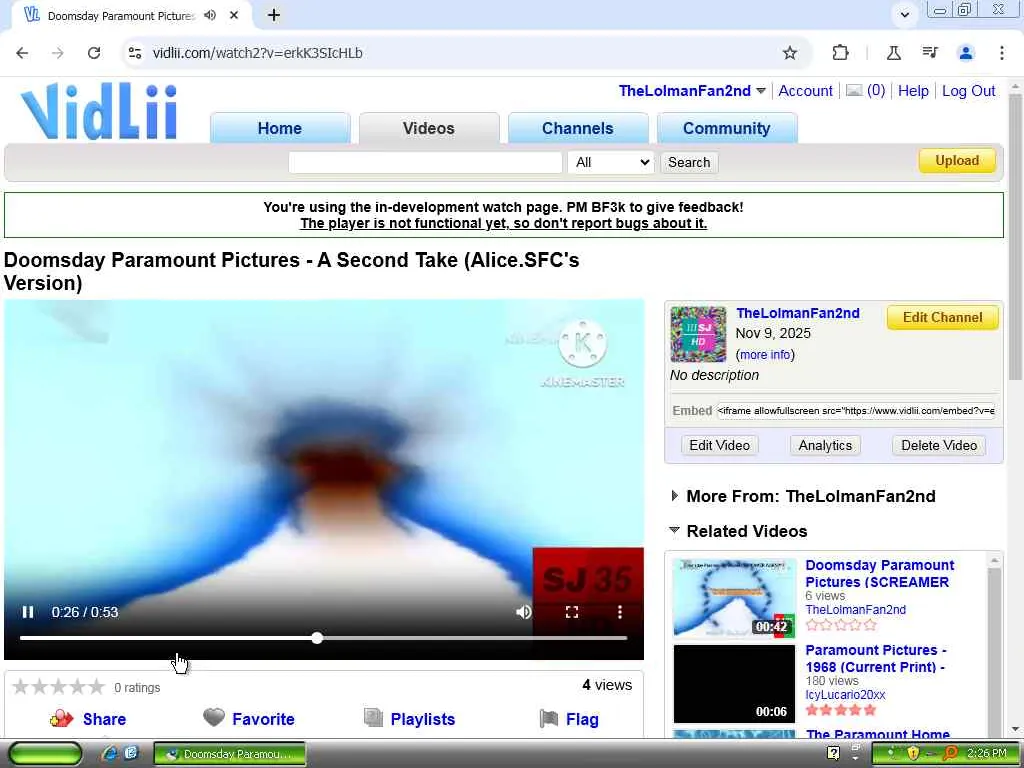1024x768 pixels.
Task: Click the Search button
Action: tap(689, 163)
